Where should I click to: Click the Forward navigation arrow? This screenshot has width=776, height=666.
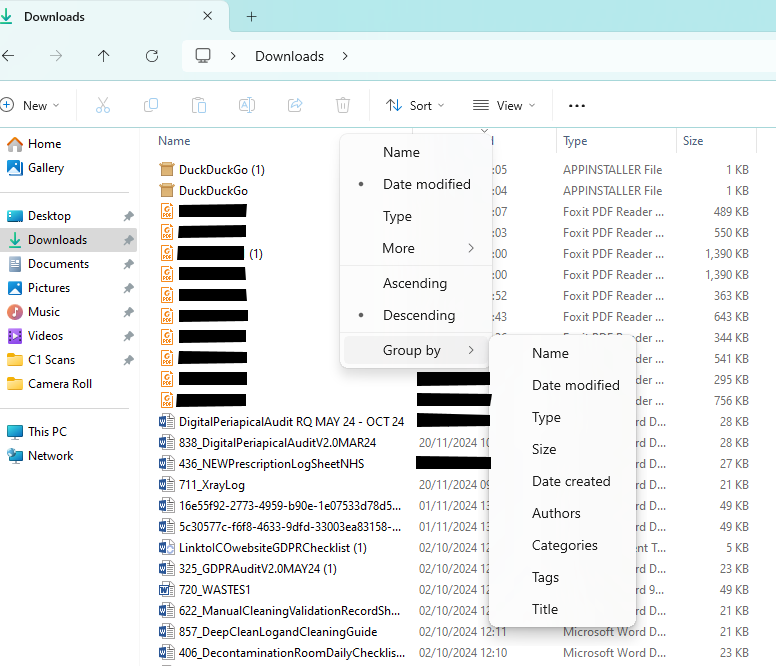point(56,56)
